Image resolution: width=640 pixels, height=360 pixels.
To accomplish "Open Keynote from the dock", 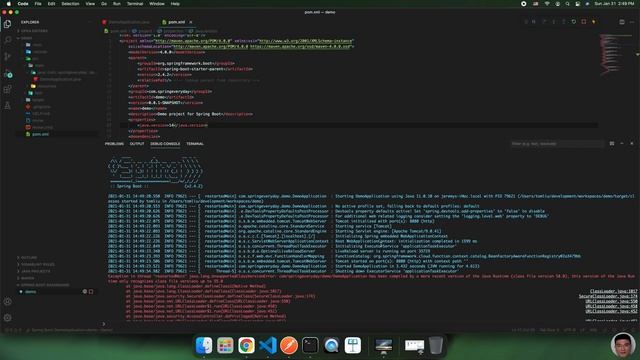I will point(353,345).
